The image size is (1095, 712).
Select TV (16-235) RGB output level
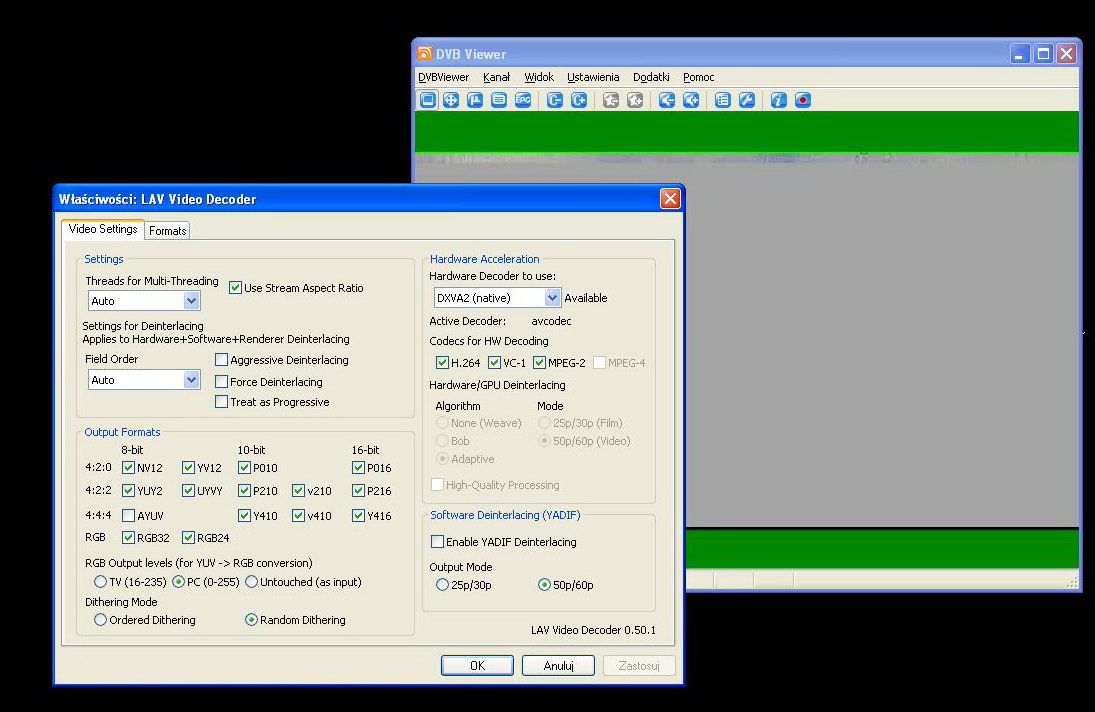(101, 582)
